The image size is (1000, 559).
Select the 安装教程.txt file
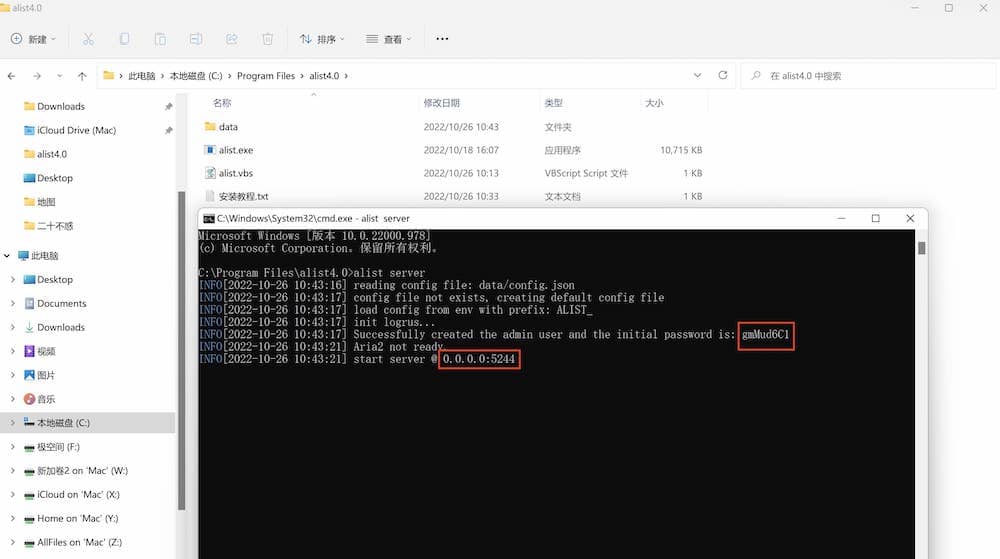[243, 196]
